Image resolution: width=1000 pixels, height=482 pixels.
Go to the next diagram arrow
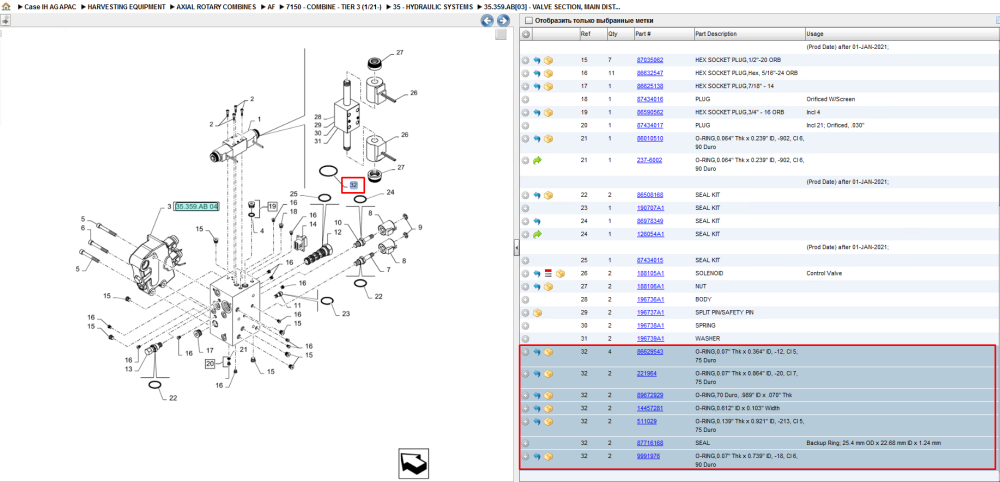pos(503,20)
